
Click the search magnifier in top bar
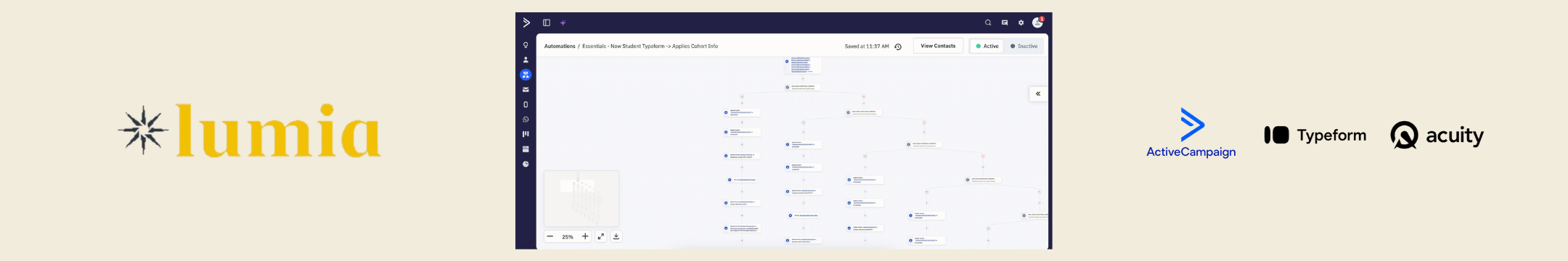(988, 22)
